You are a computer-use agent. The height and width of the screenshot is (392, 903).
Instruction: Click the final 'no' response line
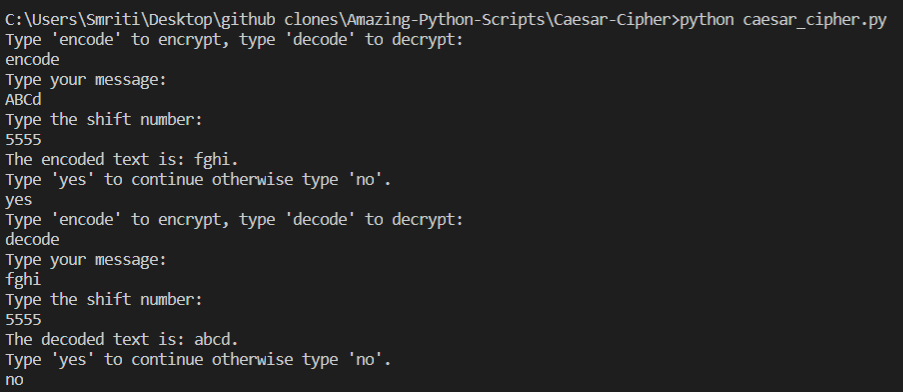coord(14,380)
